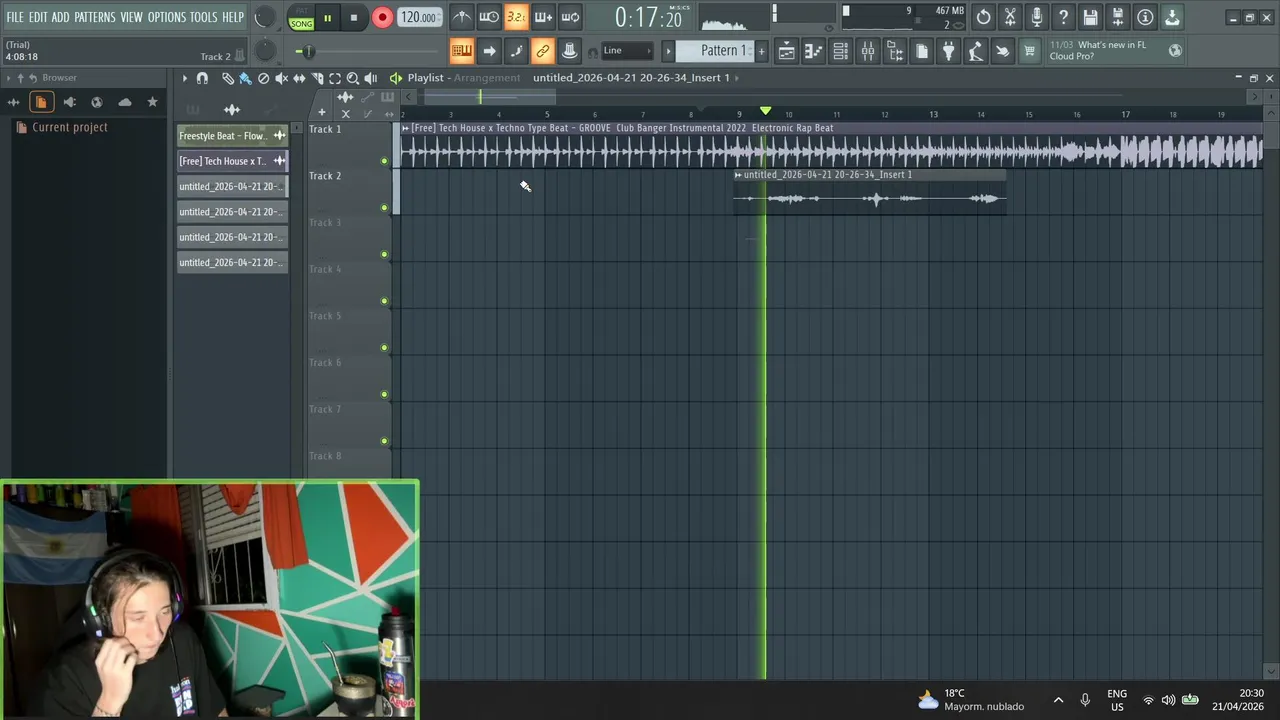This screenshot has height=720, width=1280.
Task: Click the question mark help icon
Action: tap(1064, 17)
